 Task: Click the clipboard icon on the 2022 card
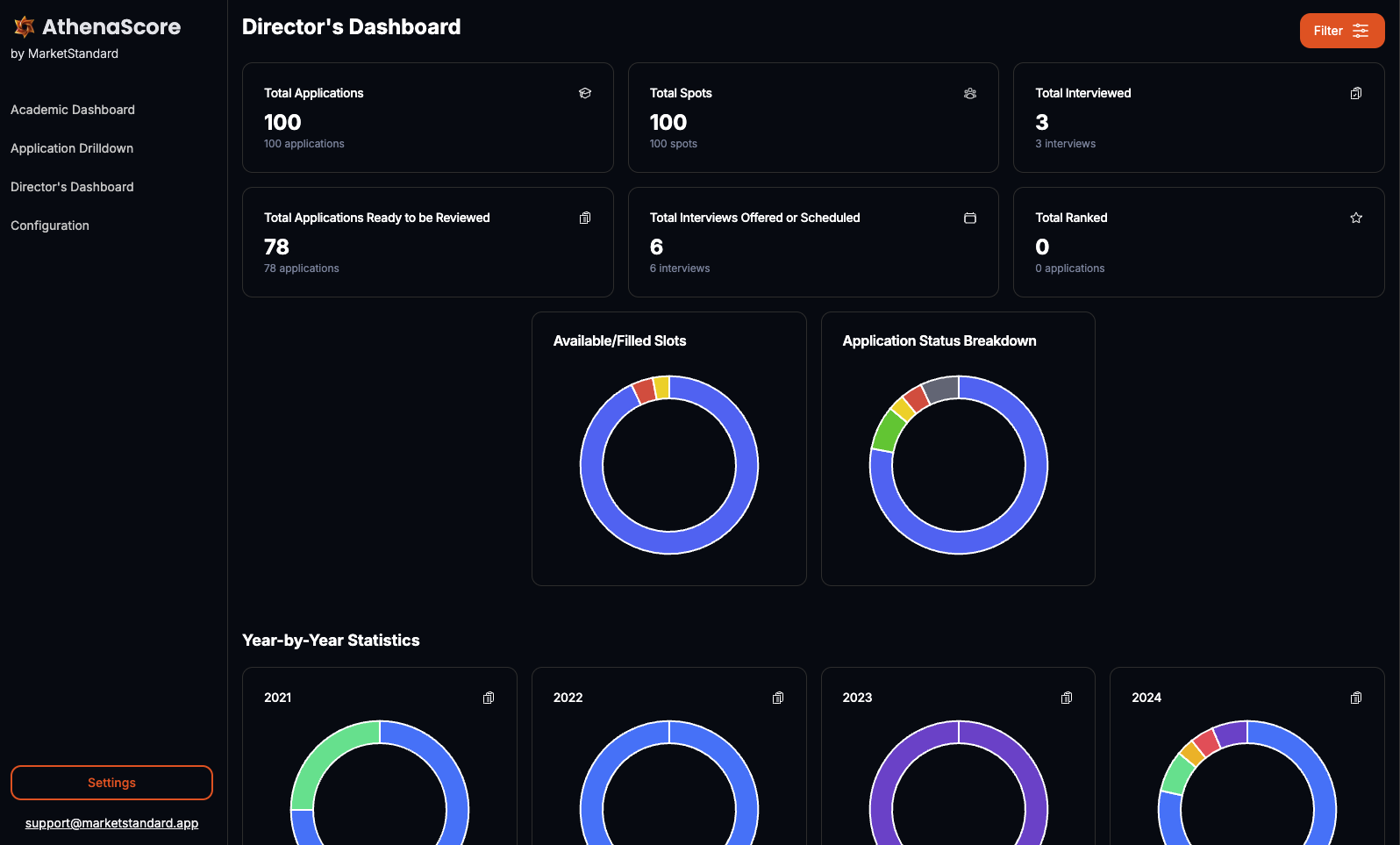point(778,698)
